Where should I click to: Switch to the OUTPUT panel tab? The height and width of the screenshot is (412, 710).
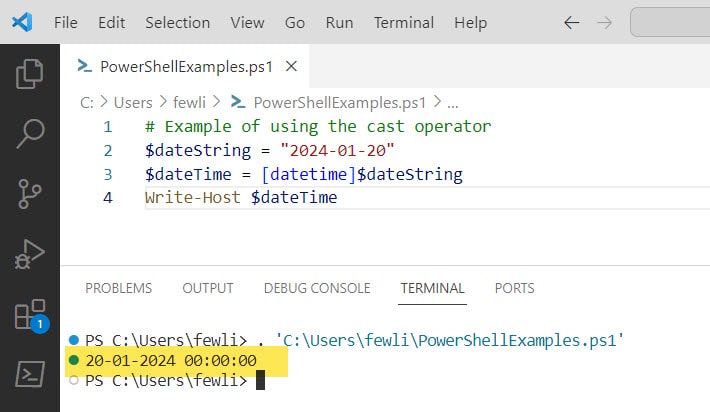[x=208, y=288]
